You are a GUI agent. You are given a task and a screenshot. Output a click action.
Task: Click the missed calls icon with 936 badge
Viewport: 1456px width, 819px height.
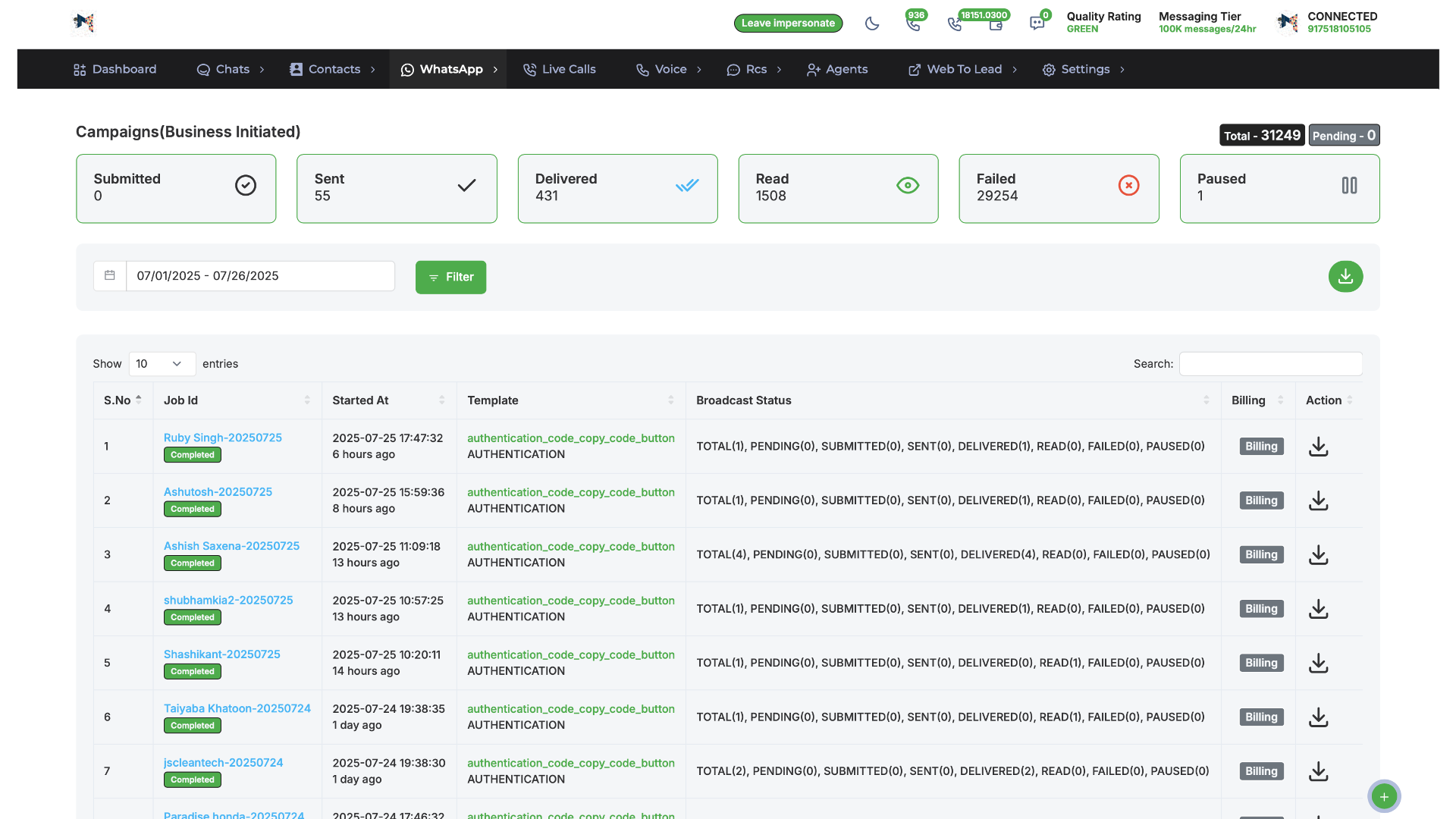(x=913, y=24)
